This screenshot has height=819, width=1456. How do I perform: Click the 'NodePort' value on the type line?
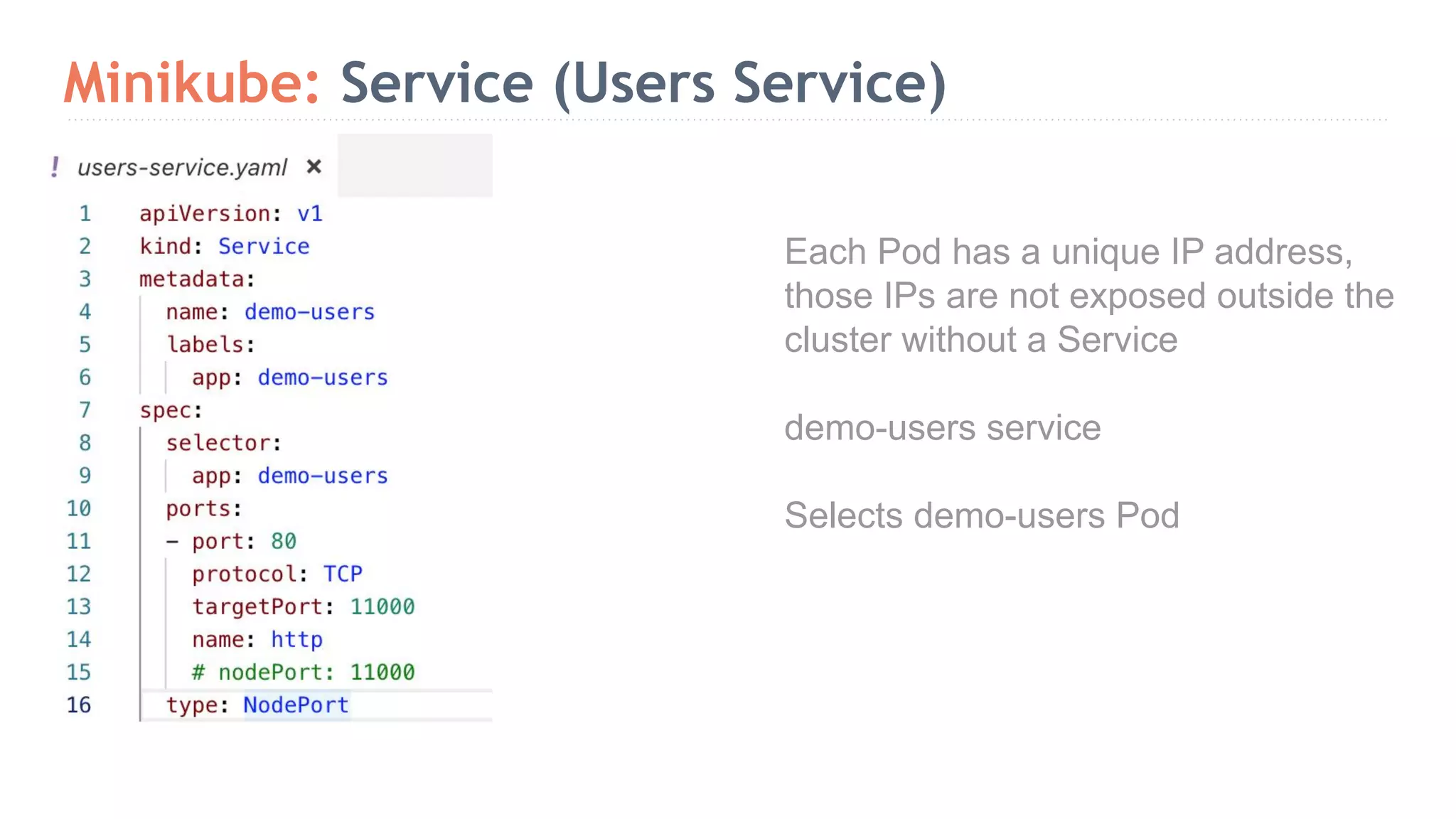click(x=296, y=705)
